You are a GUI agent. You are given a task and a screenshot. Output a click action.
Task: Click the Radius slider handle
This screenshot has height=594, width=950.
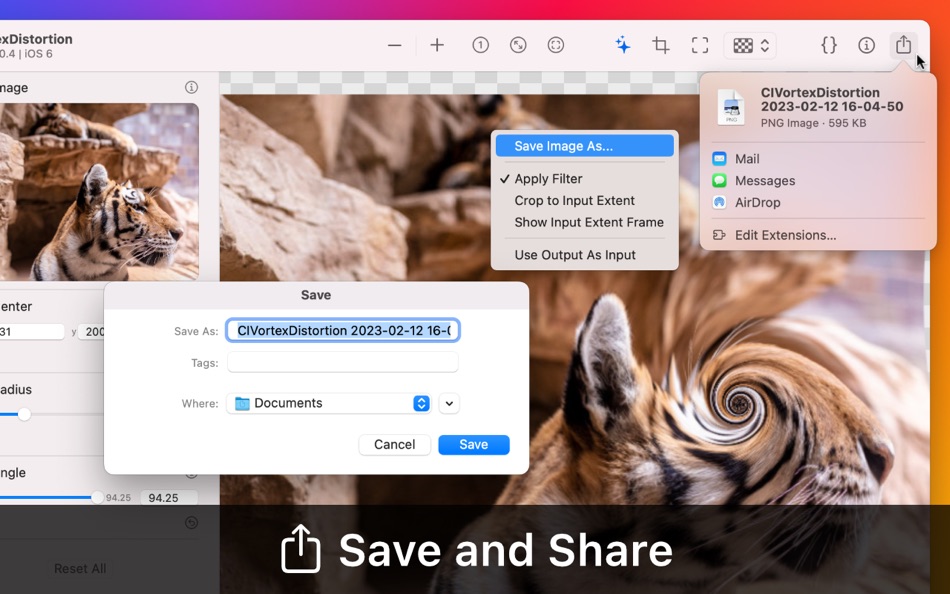tap(24, 415)
